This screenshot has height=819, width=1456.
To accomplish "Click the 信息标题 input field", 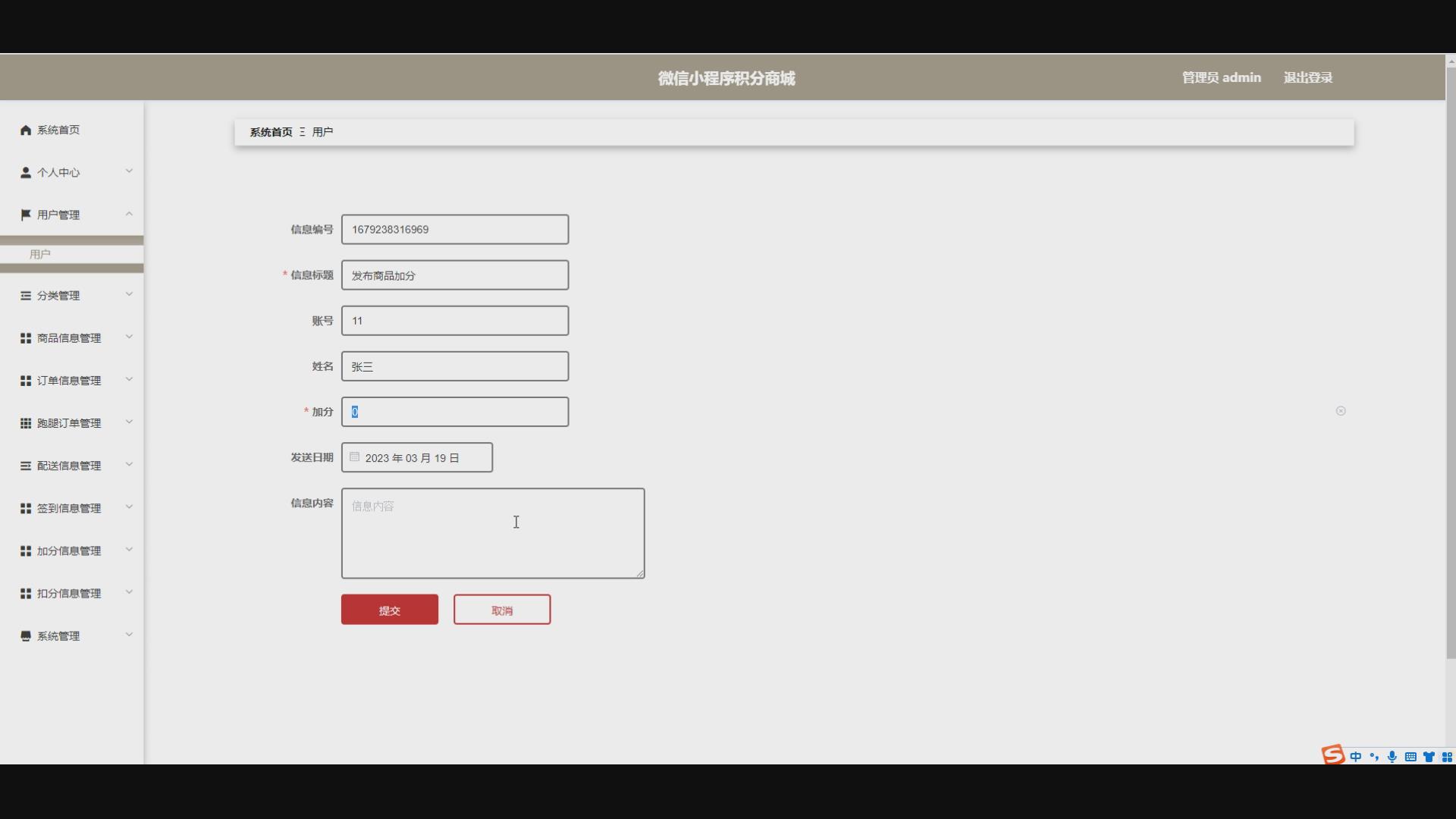I will tap(455, 275).
